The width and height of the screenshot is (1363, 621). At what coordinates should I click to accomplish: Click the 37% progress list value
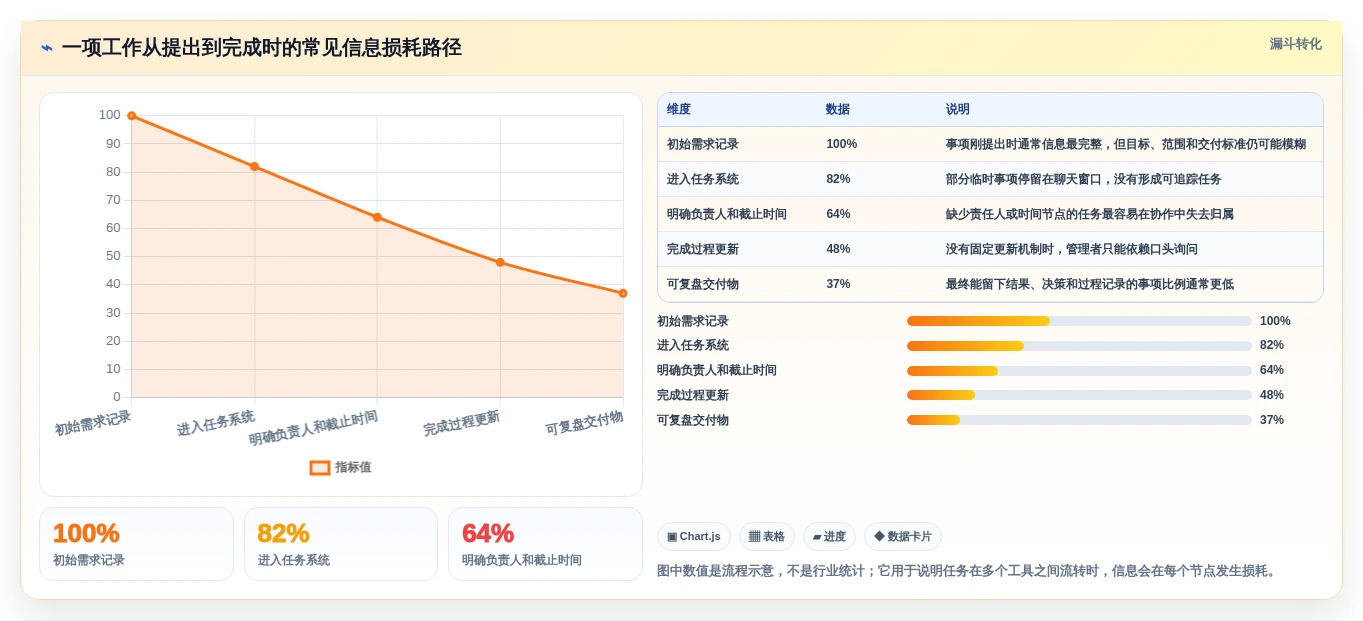click(x=1272, y=420)
